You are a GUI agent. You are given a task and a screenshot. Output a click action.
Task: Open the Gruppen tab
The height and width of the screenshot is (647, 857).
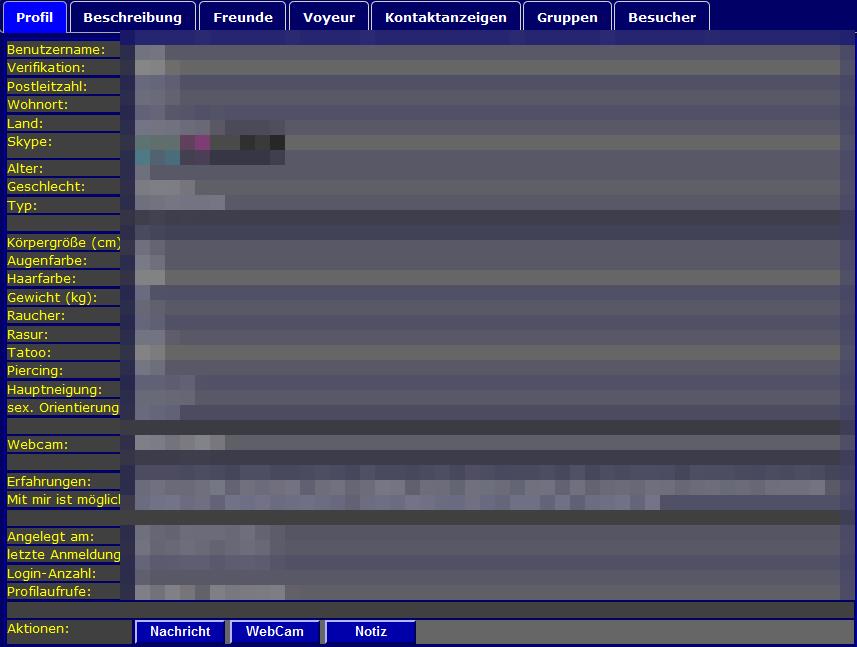pos(567,17)
